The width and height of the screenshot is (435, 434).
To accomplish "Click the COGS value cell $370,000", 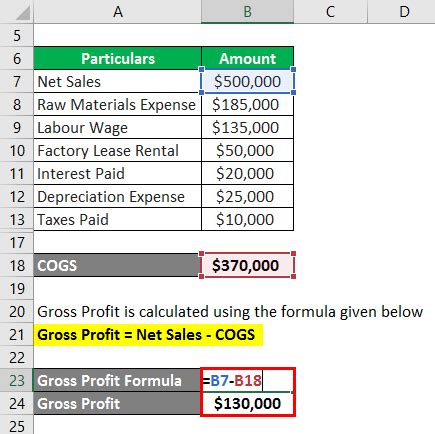I will pyautogui.click(x=247, y=266).
